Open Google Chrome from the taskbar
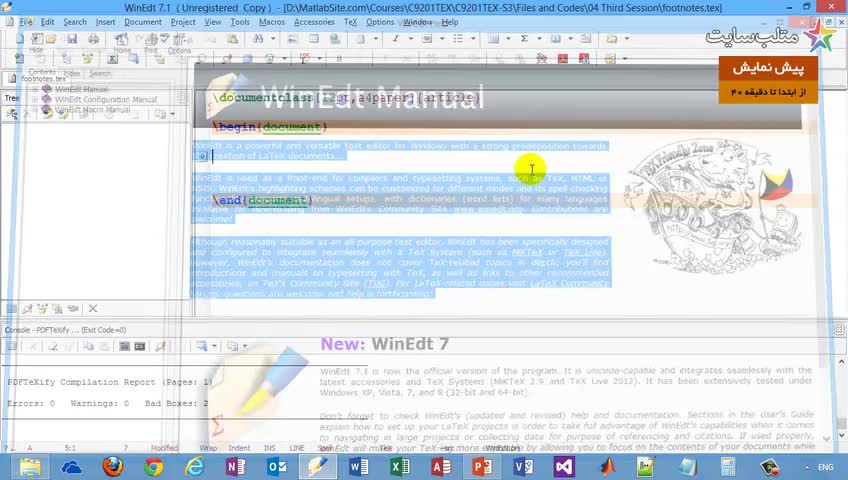This screenshot has height=480, width=848. (154, 466)
